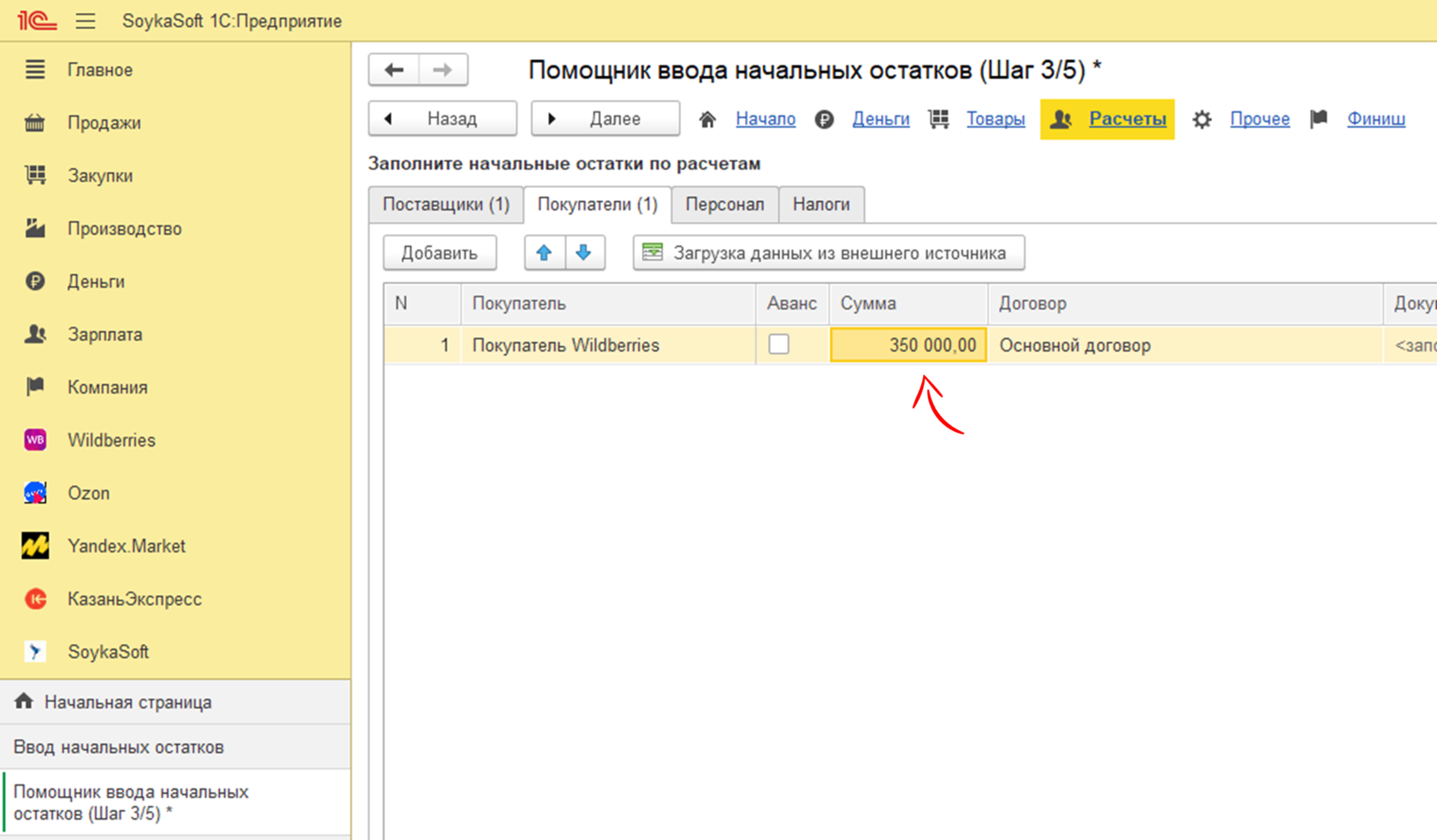Screen dimensions: 1437x840
Task: Follow the Расчеты step link
Action: pyautogui.click(x=1127, y=119)
